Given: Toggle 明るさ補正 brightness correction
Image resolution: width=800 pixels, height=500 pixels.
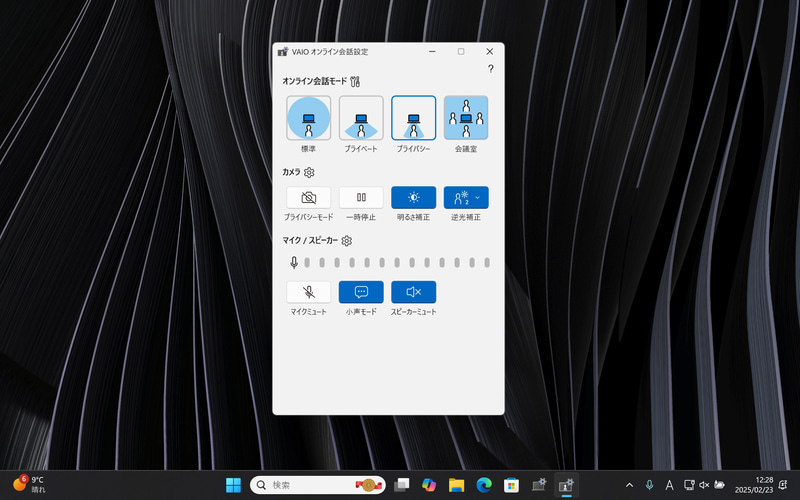Looking at the screenshot, I should tap(413, 197).
